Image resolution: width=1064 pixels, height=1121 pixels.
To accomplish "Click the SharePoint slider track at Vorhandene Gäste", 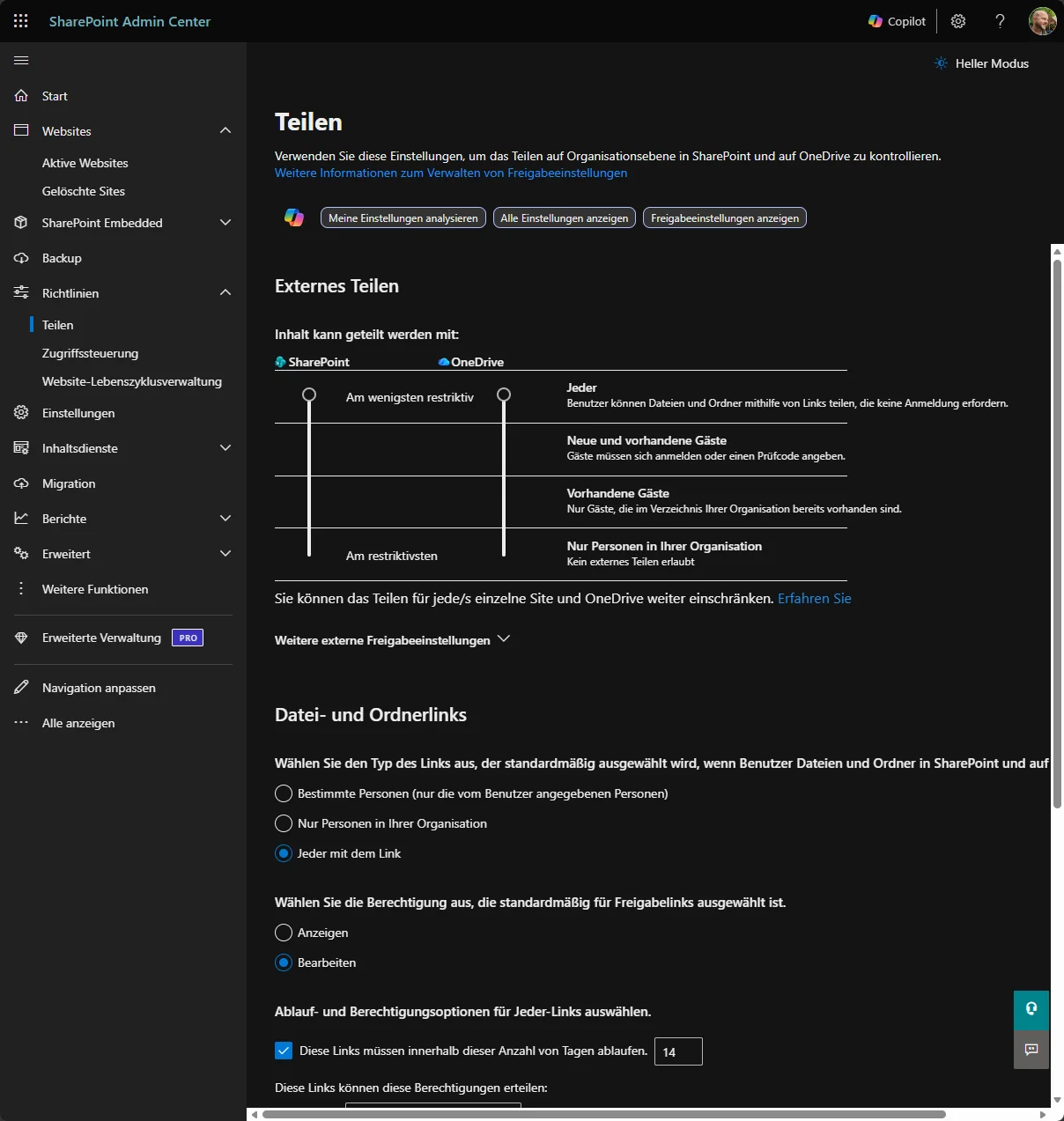I will 309,502.
